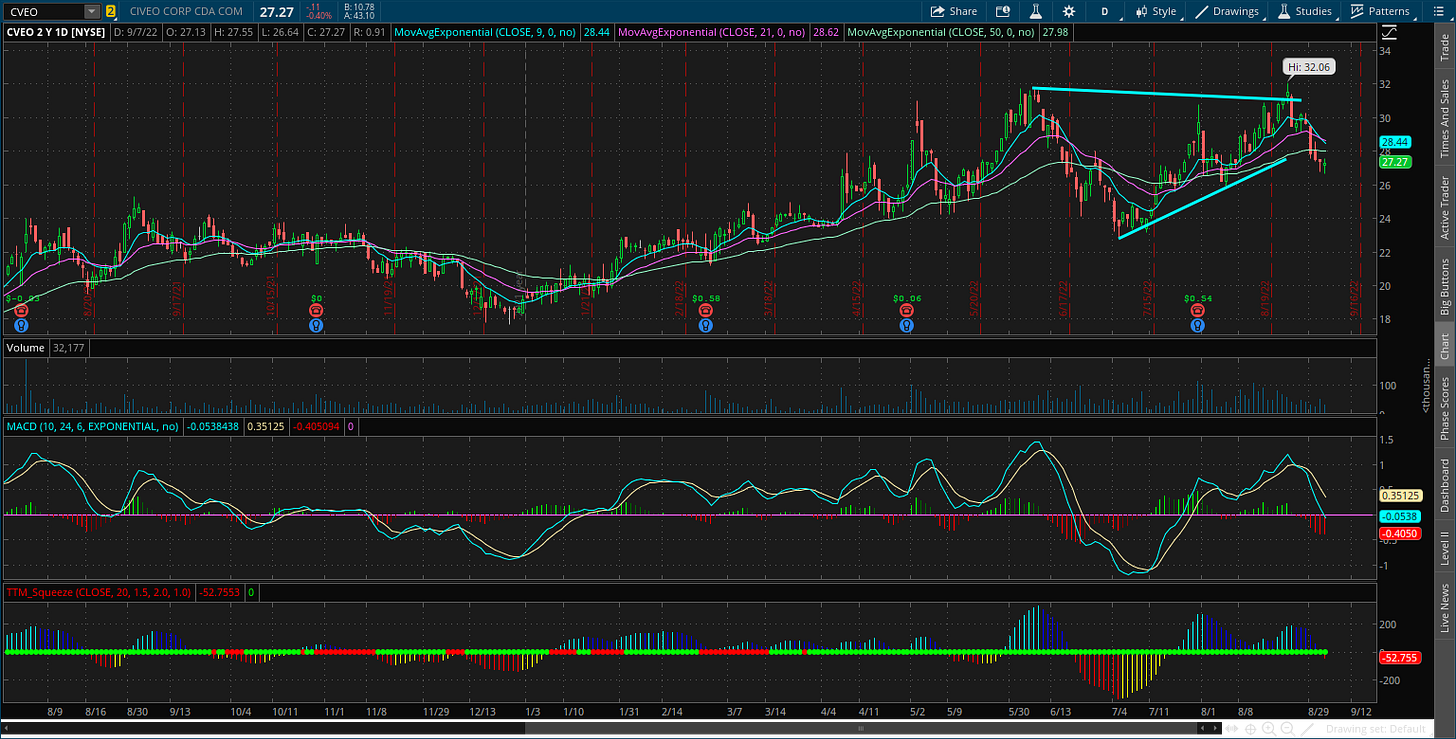
Task: Click the Hi: 32.06 price bubble
Action: click(1309, 67)
